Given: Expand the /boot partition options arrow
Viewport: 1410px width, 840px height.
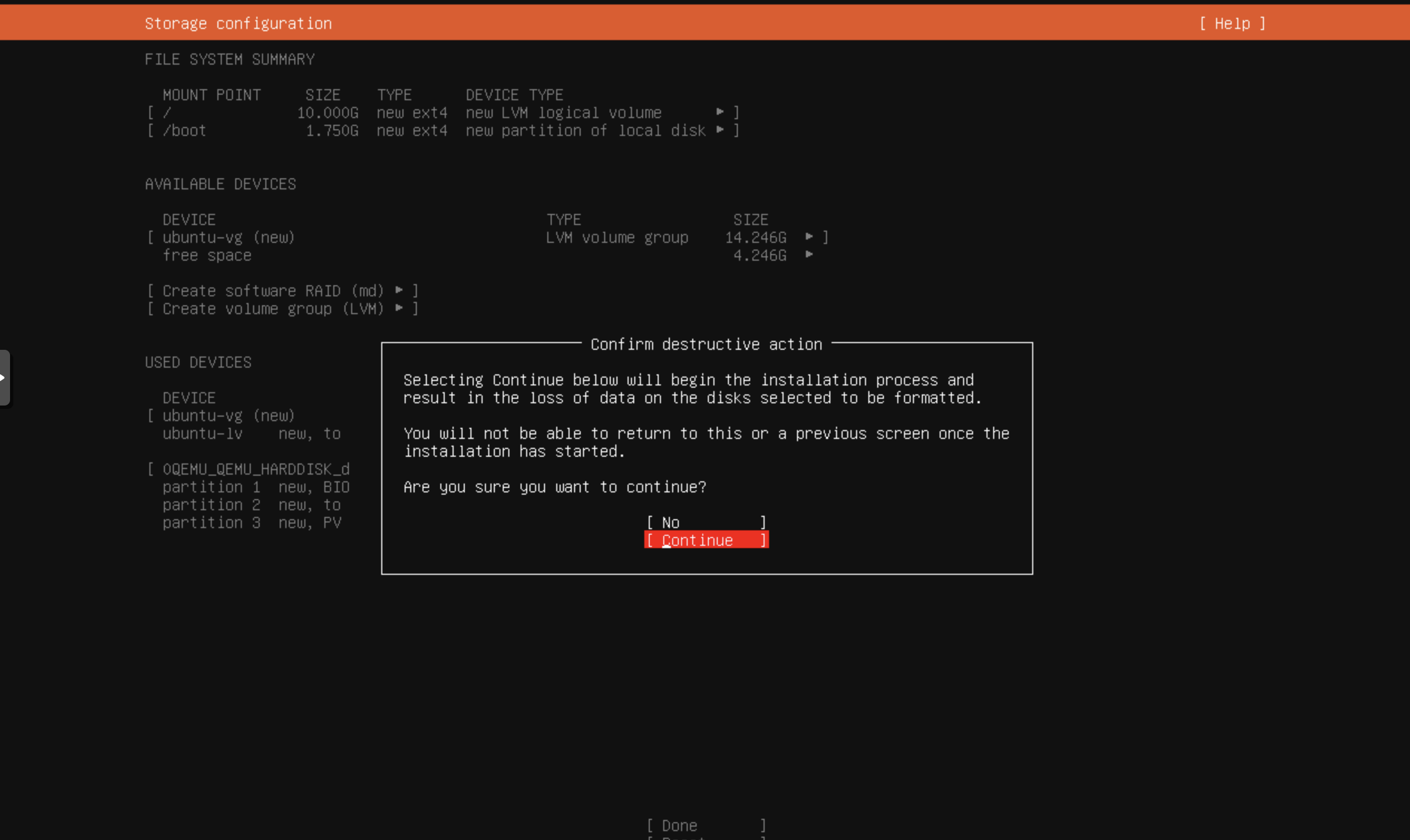Looking at the screenshot, I should pos(720,131).
